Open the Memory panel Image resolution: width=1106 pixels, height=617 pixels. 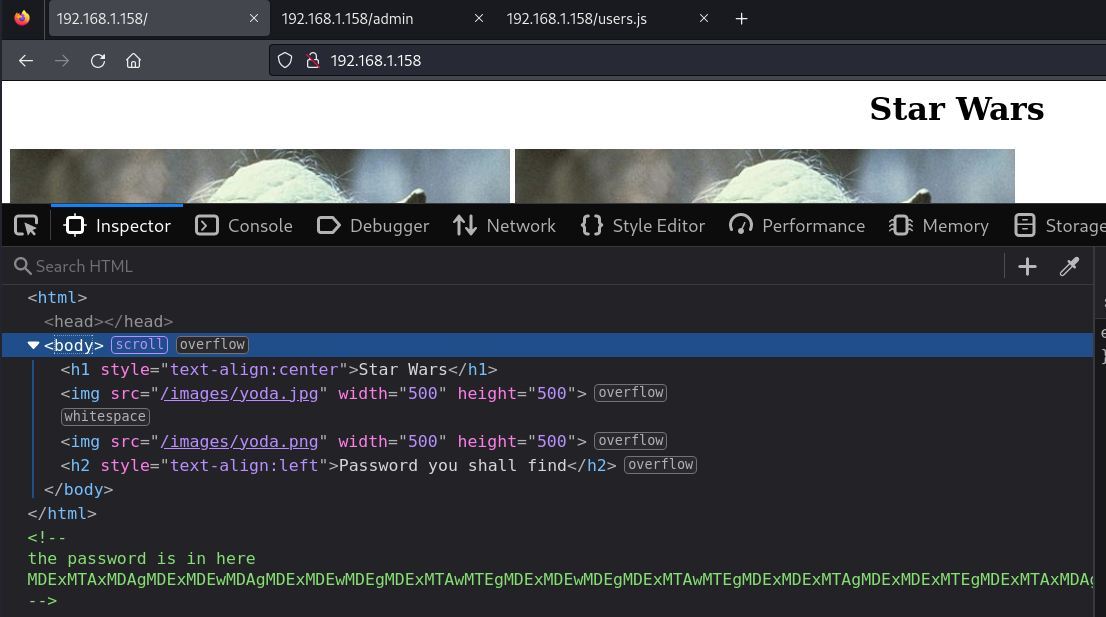pyautogui.click(x=939, y=226)
